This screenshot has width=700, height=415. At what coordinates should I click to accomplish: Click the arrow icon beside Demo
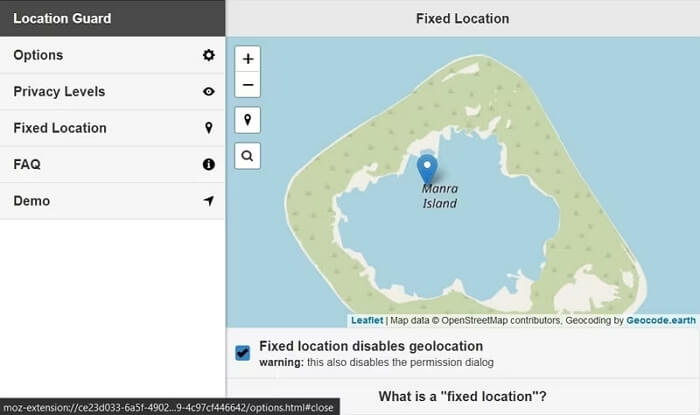tap(208, 201)
